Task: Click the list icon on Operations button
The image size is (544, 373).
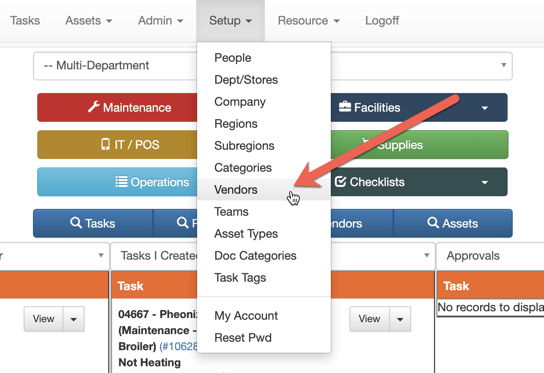Action: (x=121, y=181)
